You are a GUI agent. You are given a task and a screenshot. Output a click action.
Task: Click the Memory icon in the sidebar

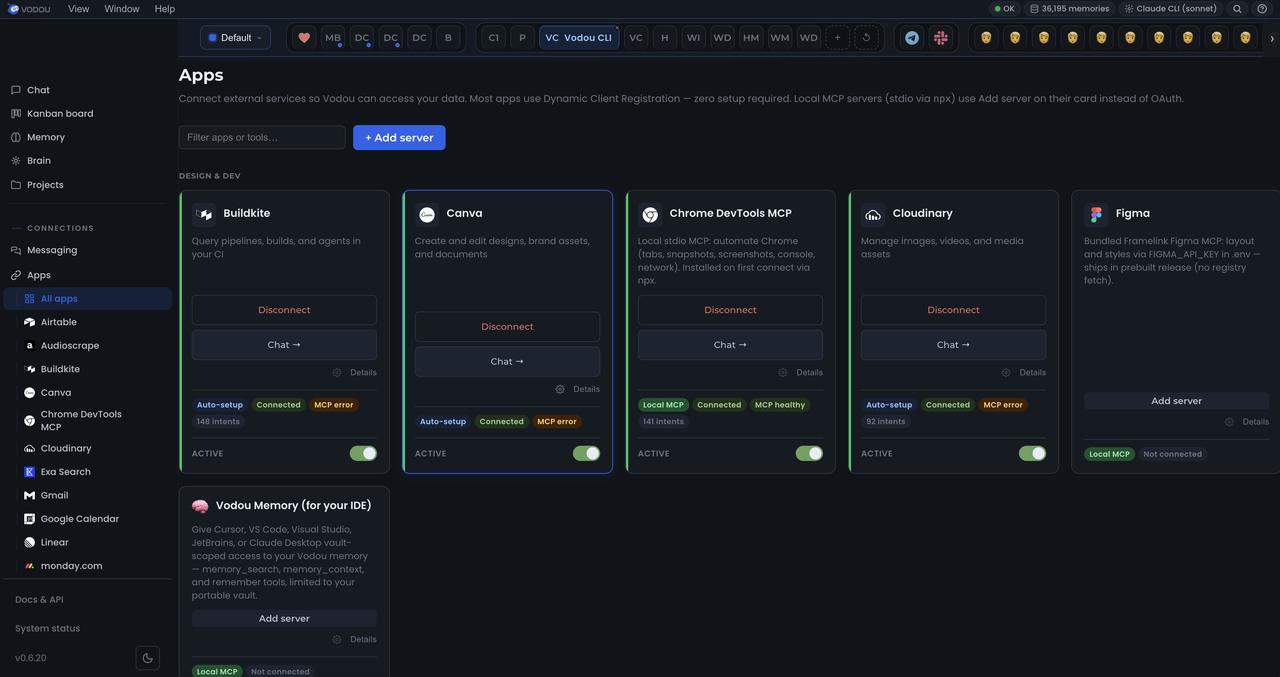15,137
